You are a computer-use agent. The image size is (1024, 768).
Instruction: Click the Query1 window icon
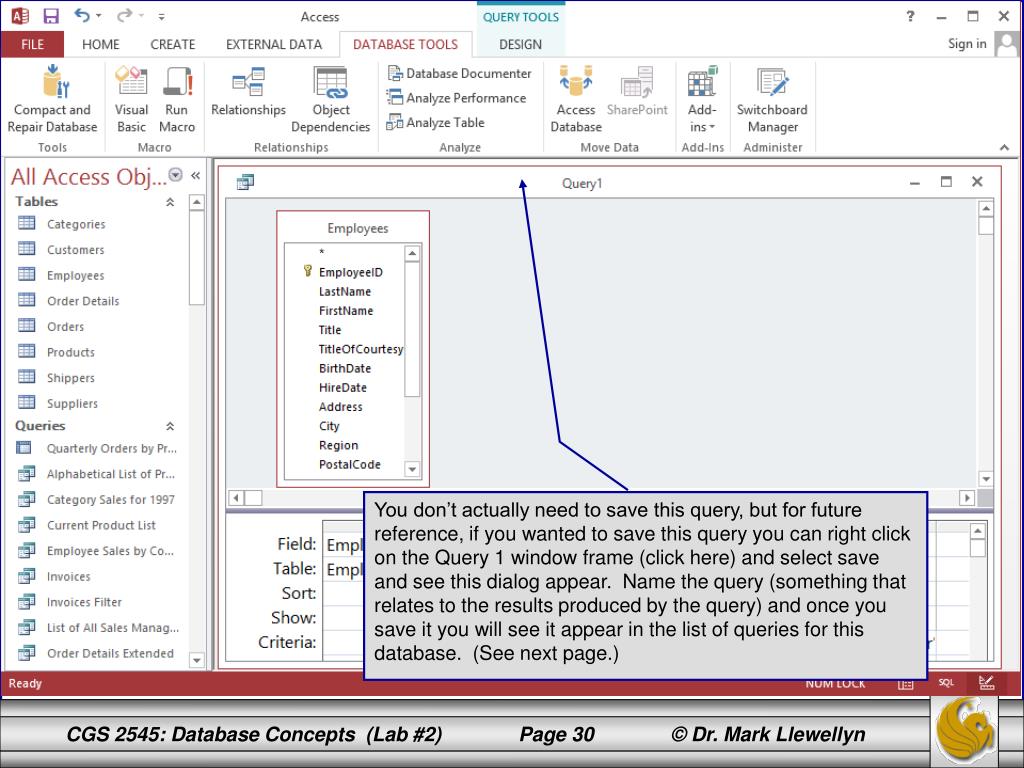click(x=245, y=182)
